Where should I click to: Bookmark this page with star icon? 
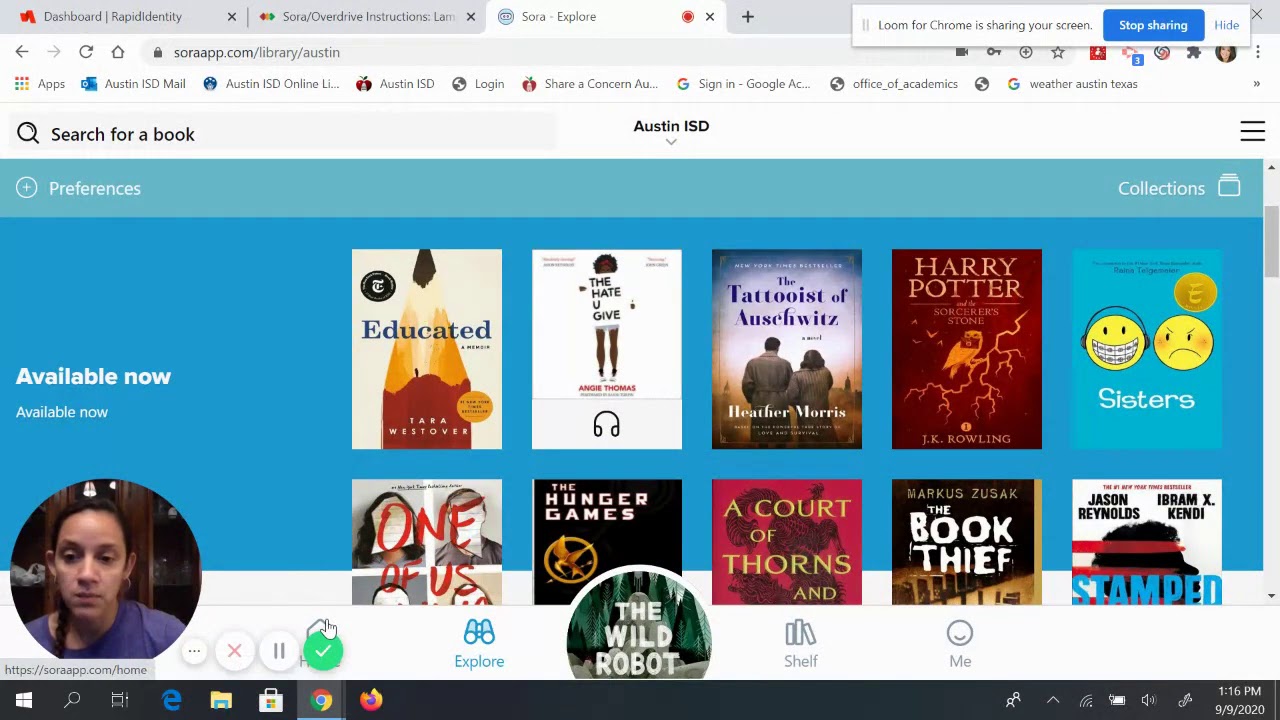point(1058,52)
